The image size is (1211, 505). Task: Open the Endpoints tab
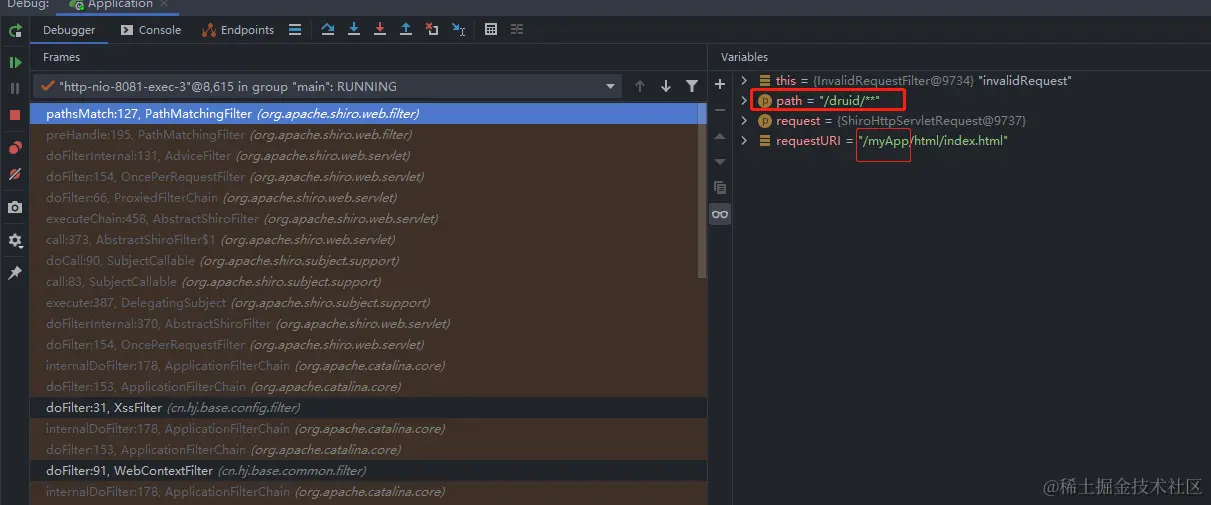[238, 30]
